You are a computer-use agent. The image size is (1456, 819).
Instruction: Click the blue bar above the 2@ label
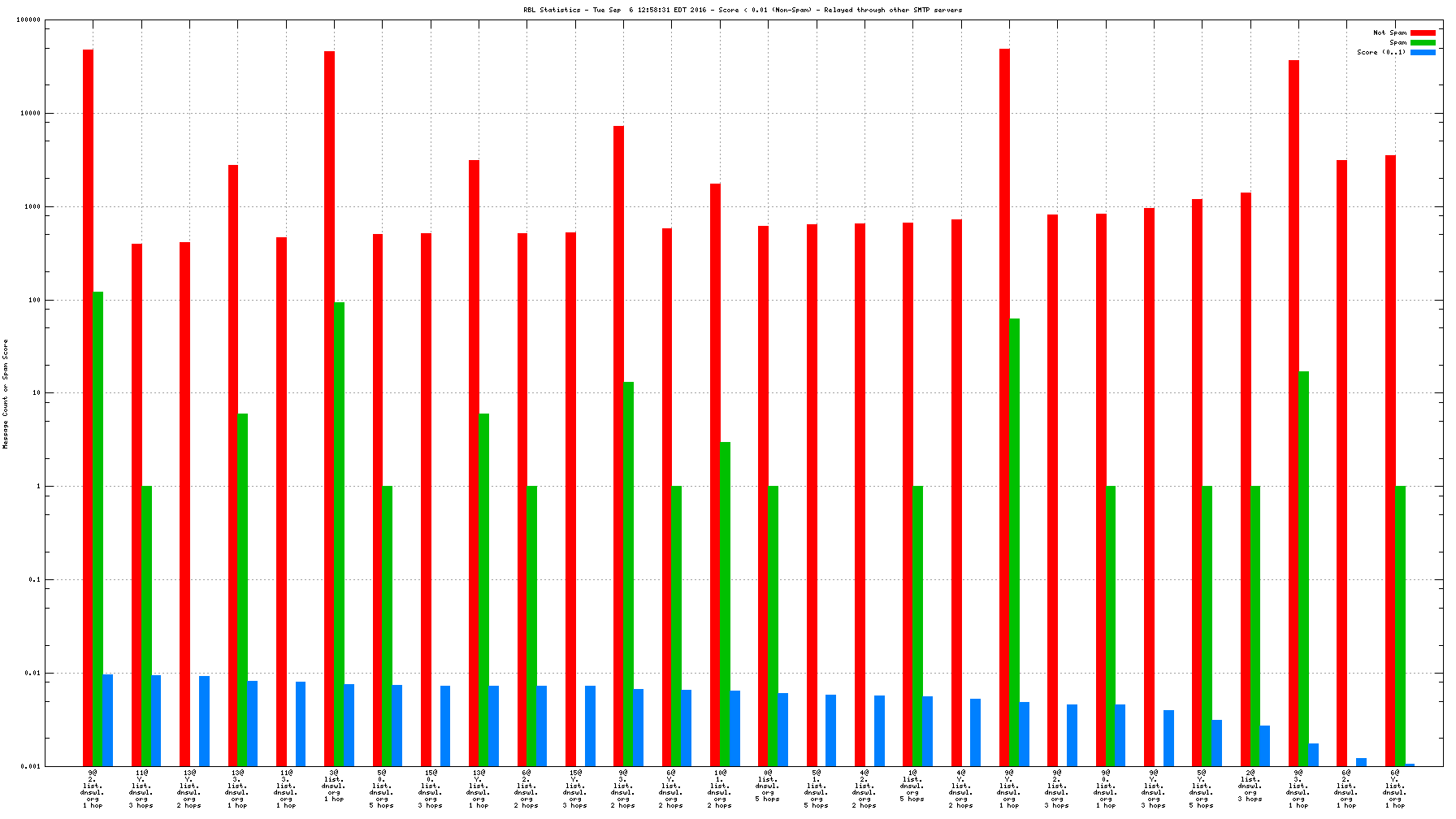click(x=1265, y=745)
